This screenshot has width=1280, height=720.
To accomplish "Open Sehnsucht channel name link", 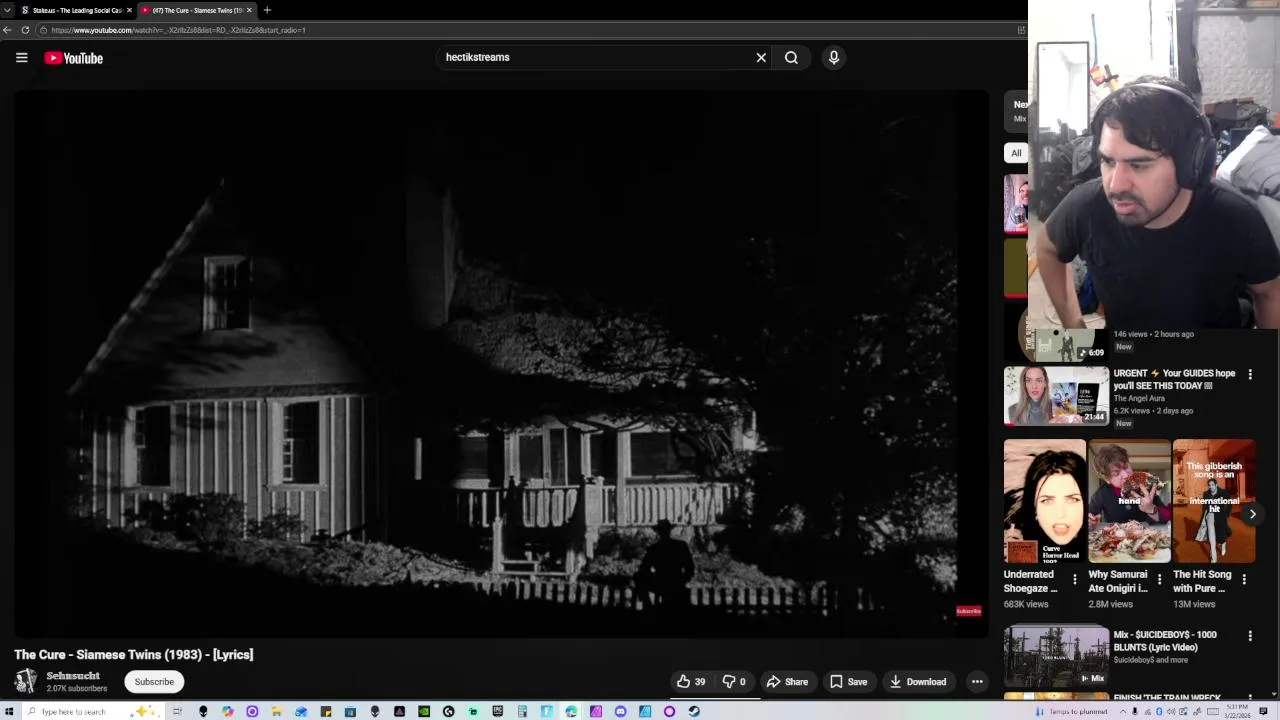I will [73, 676].
